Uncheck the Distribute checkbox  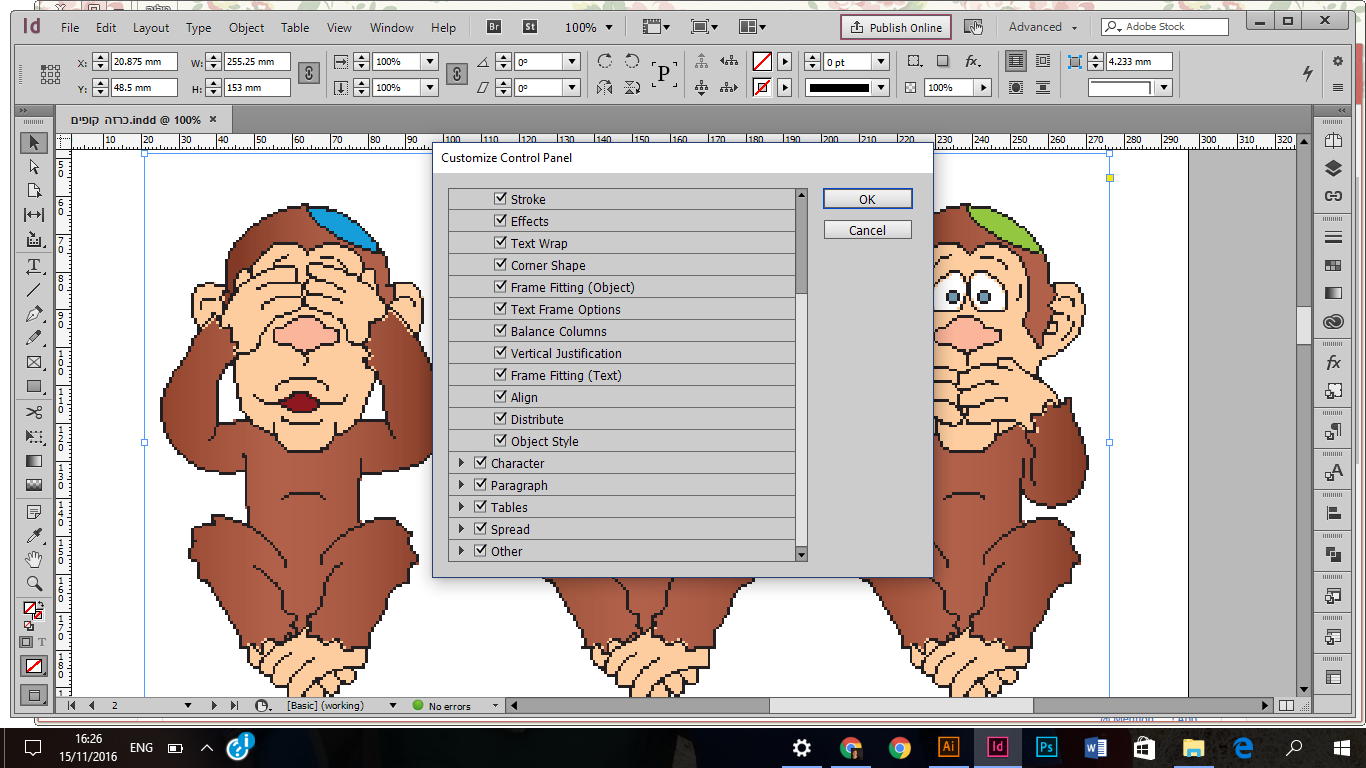point(500,419)
